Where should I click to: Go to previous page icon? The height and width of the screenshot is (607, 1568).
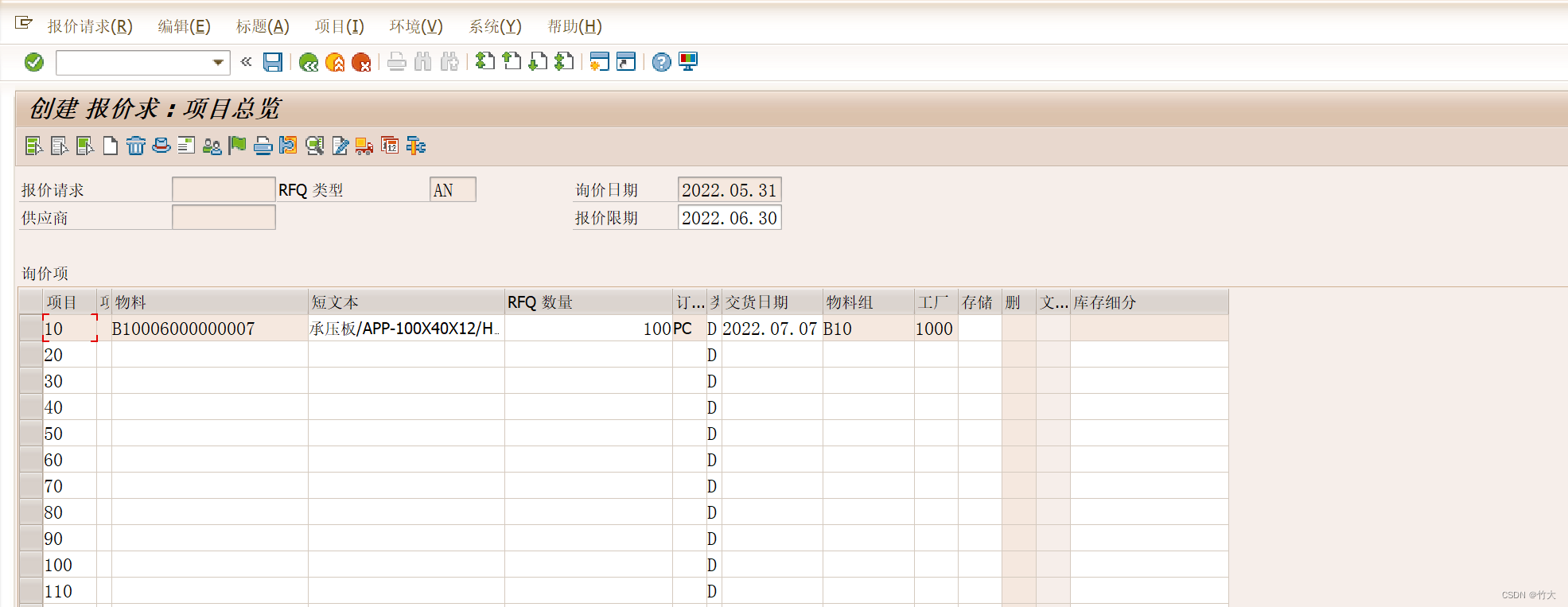(x=512, y=61)
